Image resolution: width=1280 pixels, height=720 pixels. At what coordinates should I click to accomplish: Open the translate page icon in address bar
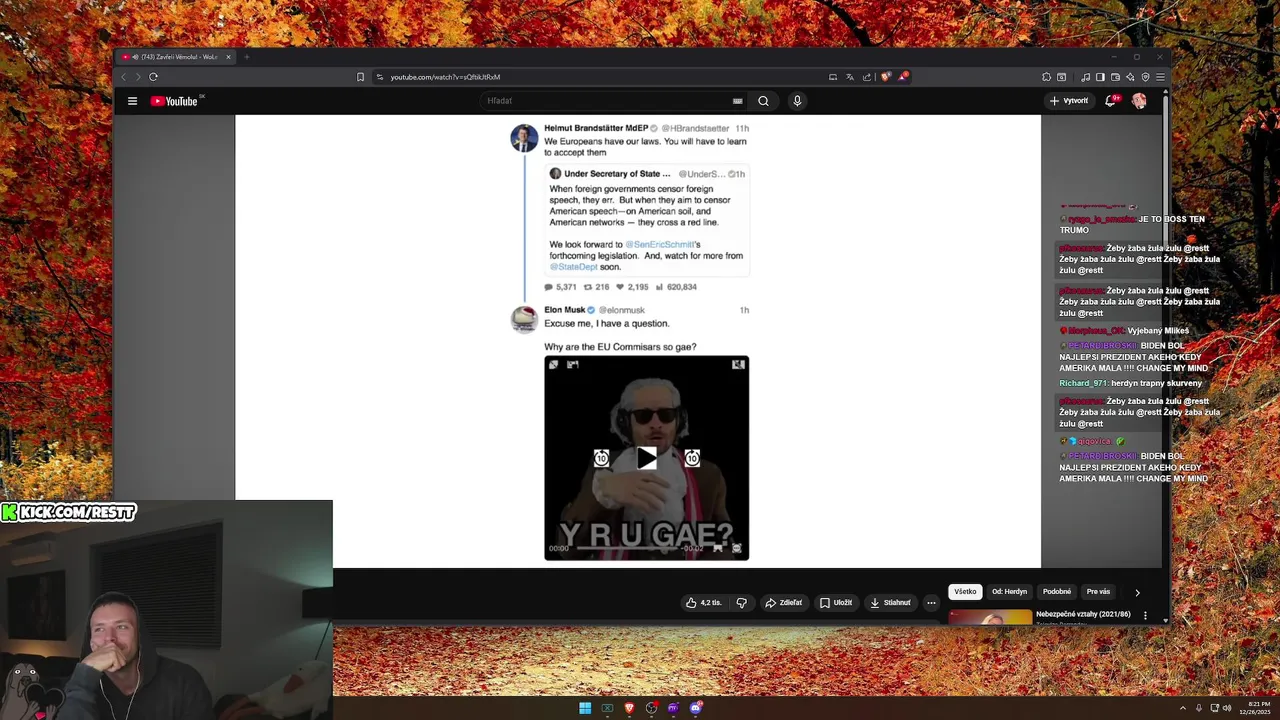pyautogui.click(x=850, y=77)
